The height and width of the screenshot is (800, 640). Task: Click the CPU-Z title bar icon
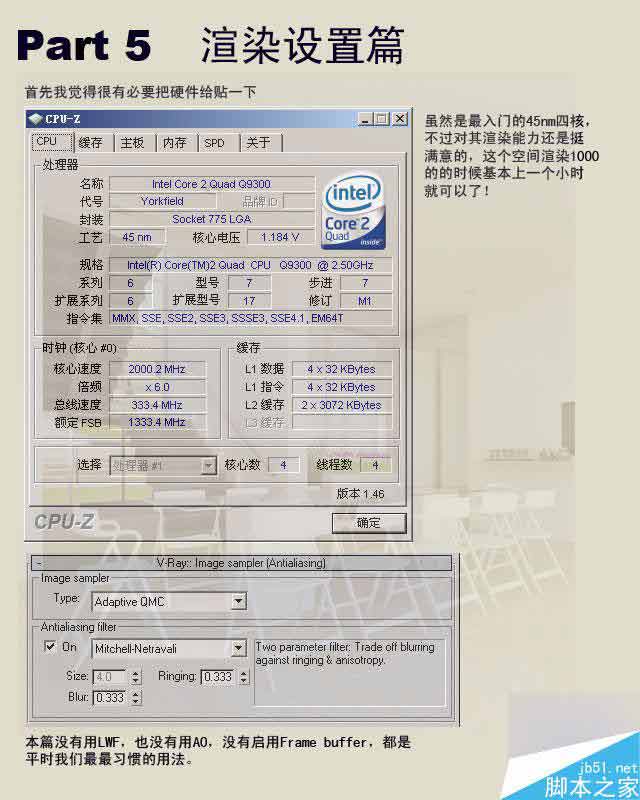coord(35,119)
